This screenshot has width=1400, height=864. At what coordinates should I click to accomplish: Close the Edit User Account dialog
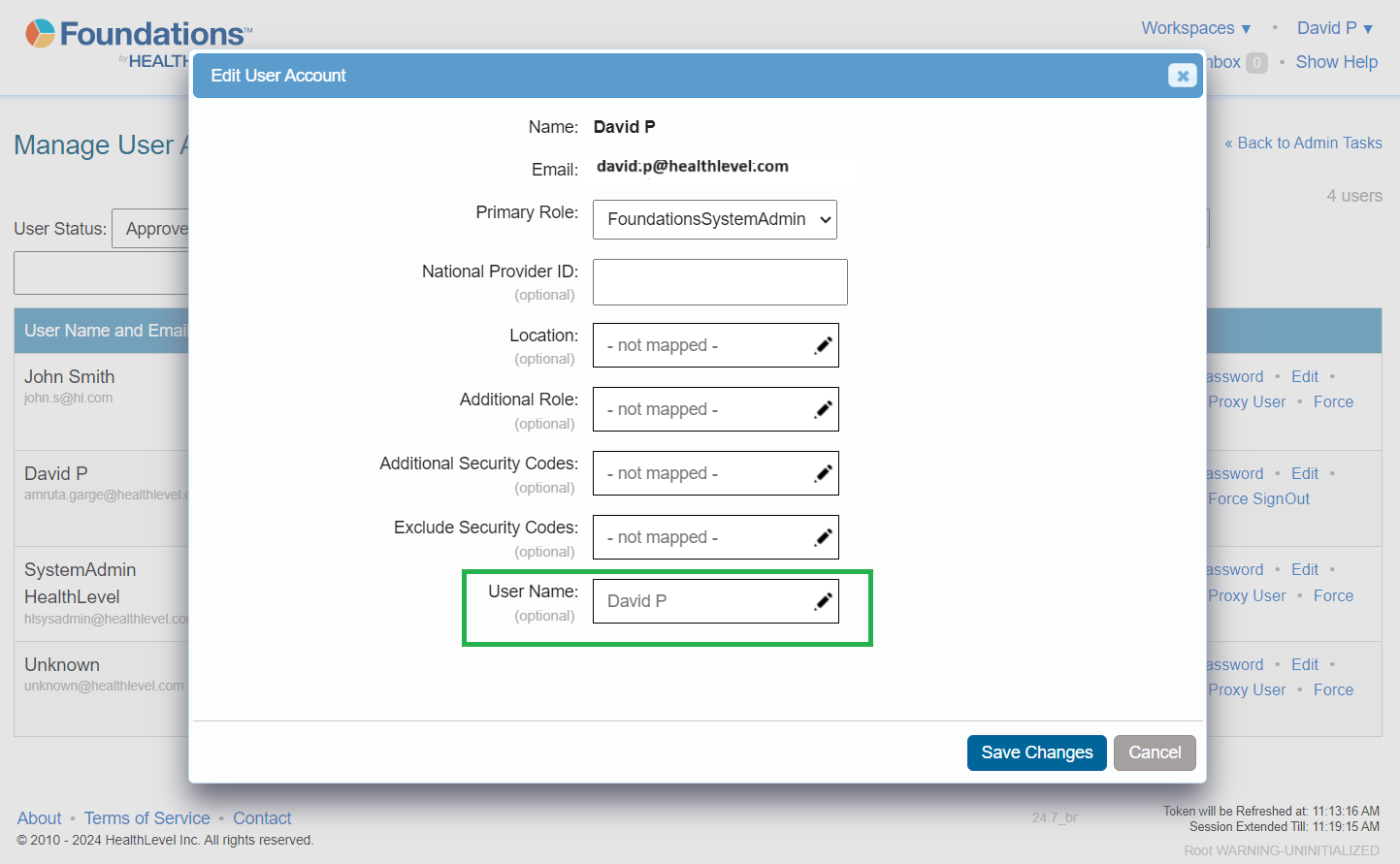pos(1182,76)
